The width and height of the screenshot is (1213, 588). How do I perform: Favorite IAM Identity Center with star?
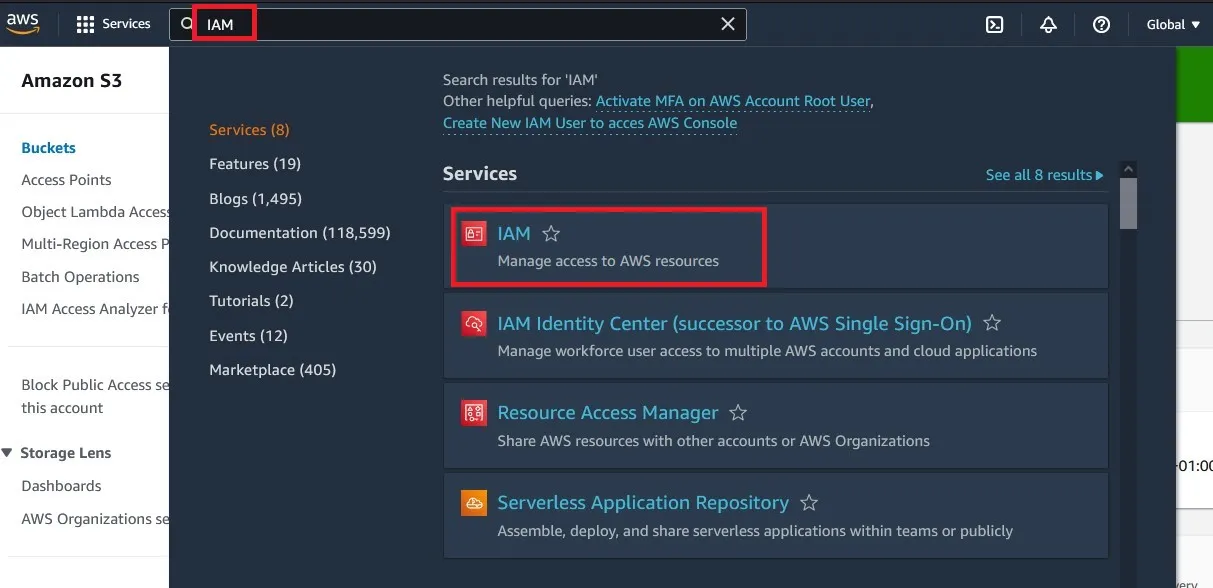tap(992, 323)
